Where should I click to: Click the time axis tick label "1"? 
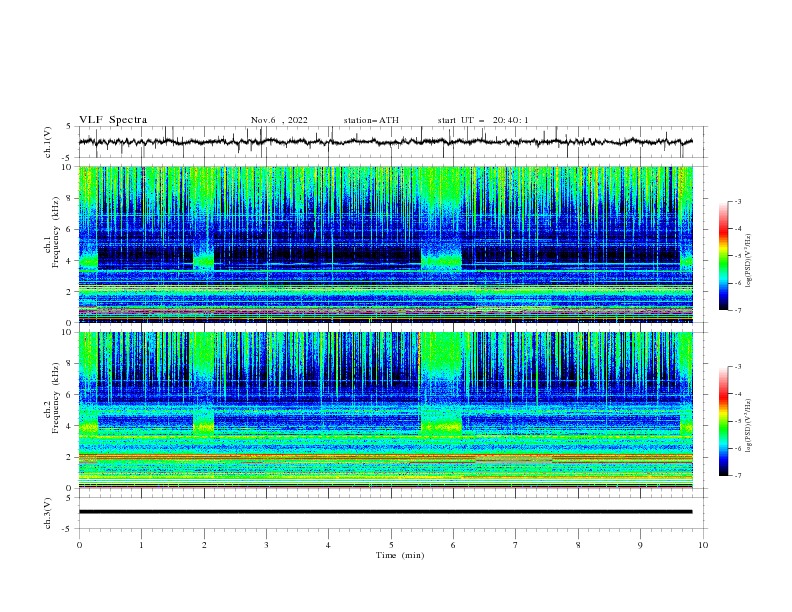click(x=141, y=545)
